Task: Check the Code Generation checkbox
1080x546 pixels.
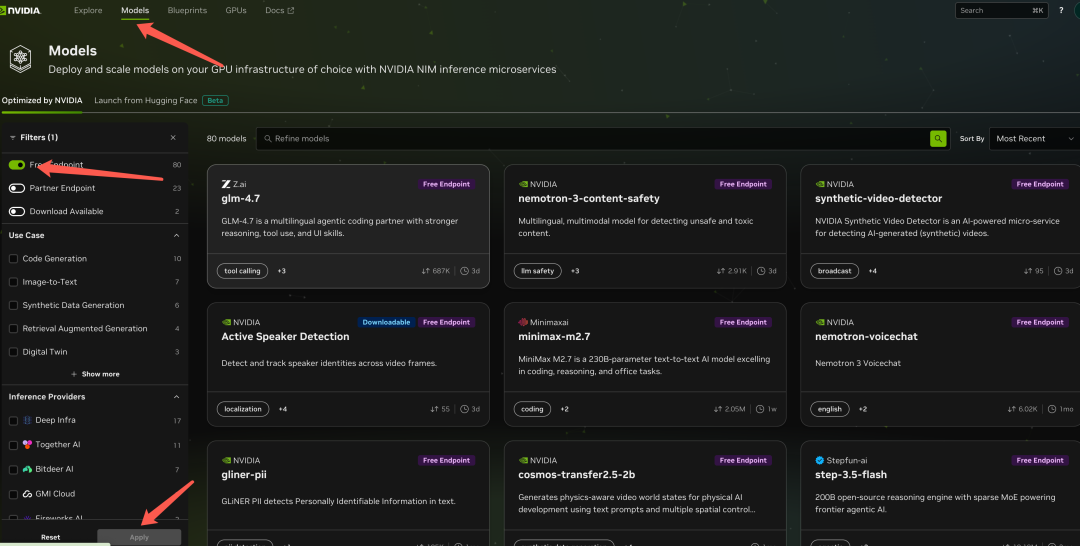Action: [13, 259]
